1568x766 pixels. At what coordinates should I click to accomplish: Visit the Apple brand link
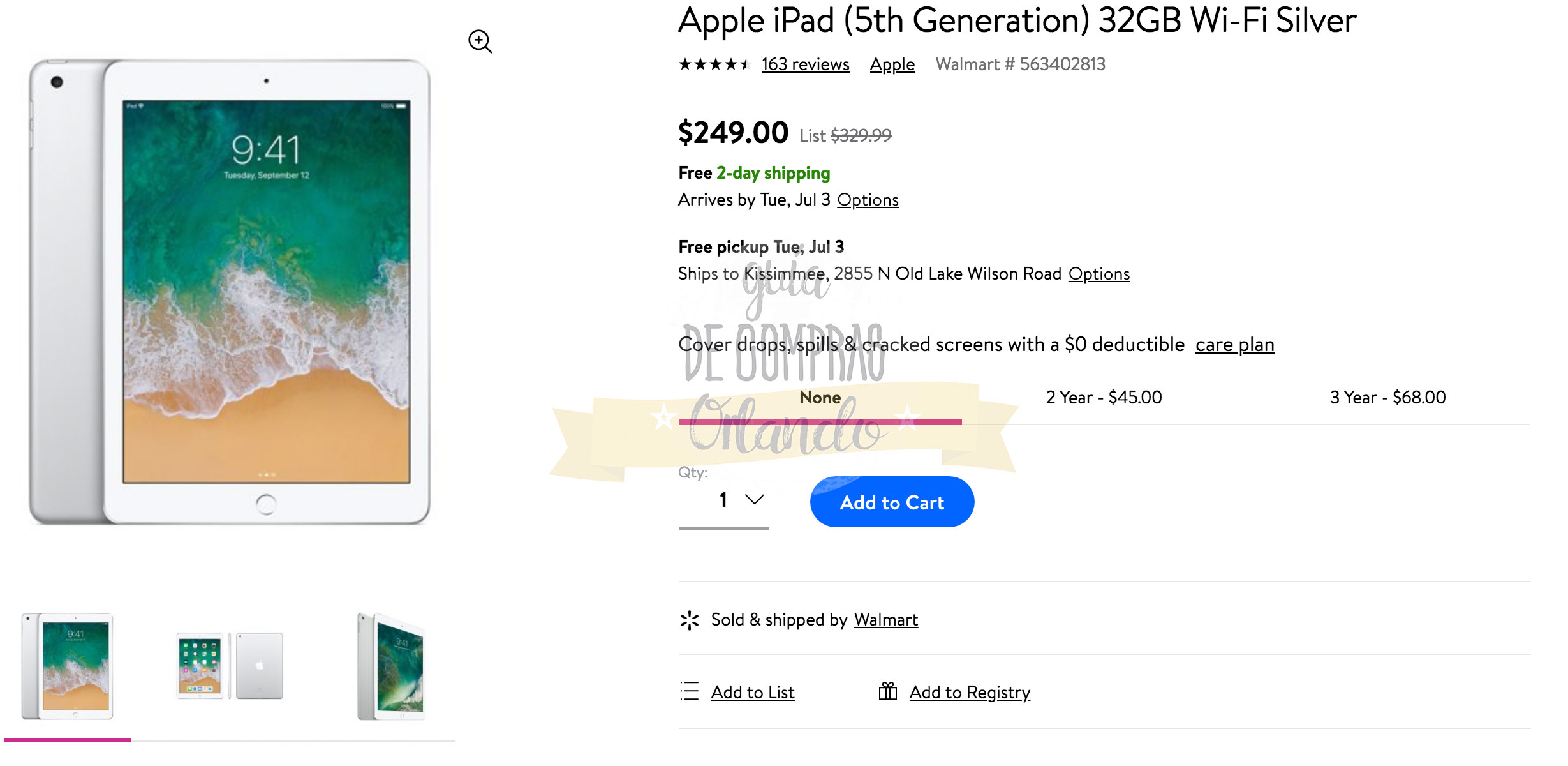[x=892, y=64]
